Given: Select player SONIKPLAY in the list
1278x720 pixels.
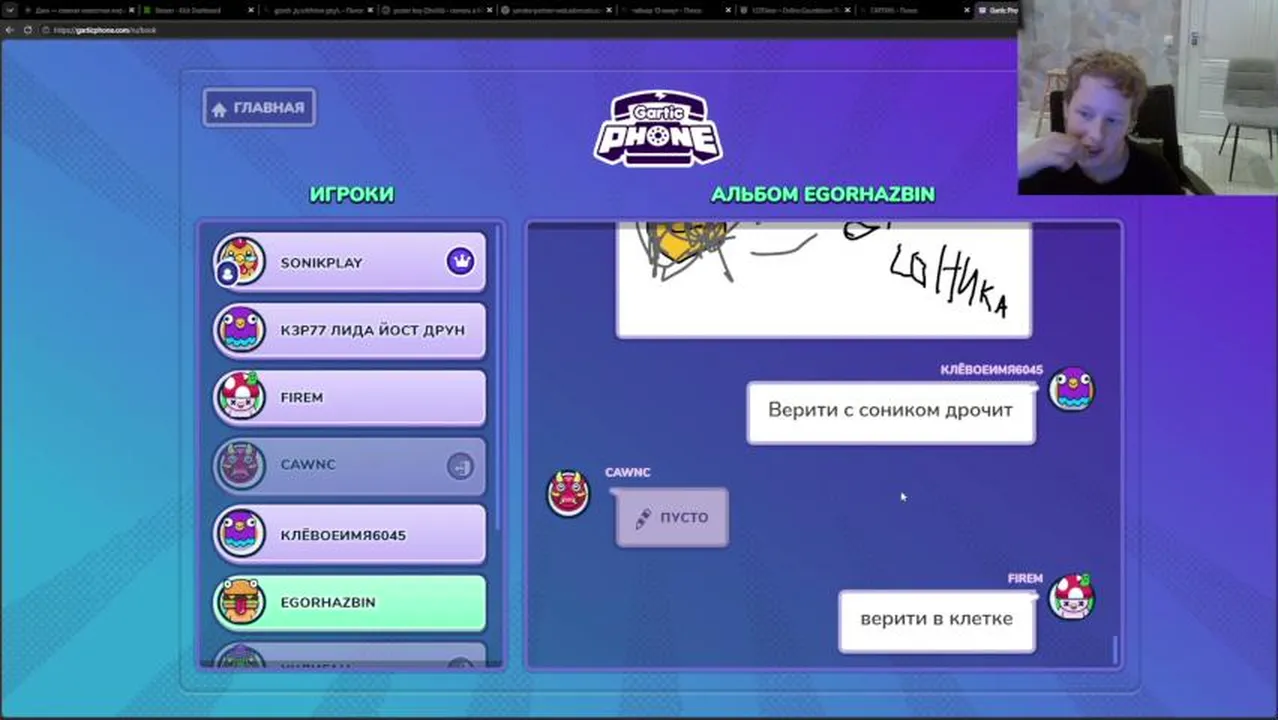Looking at the screenshot, I should 349,262.
